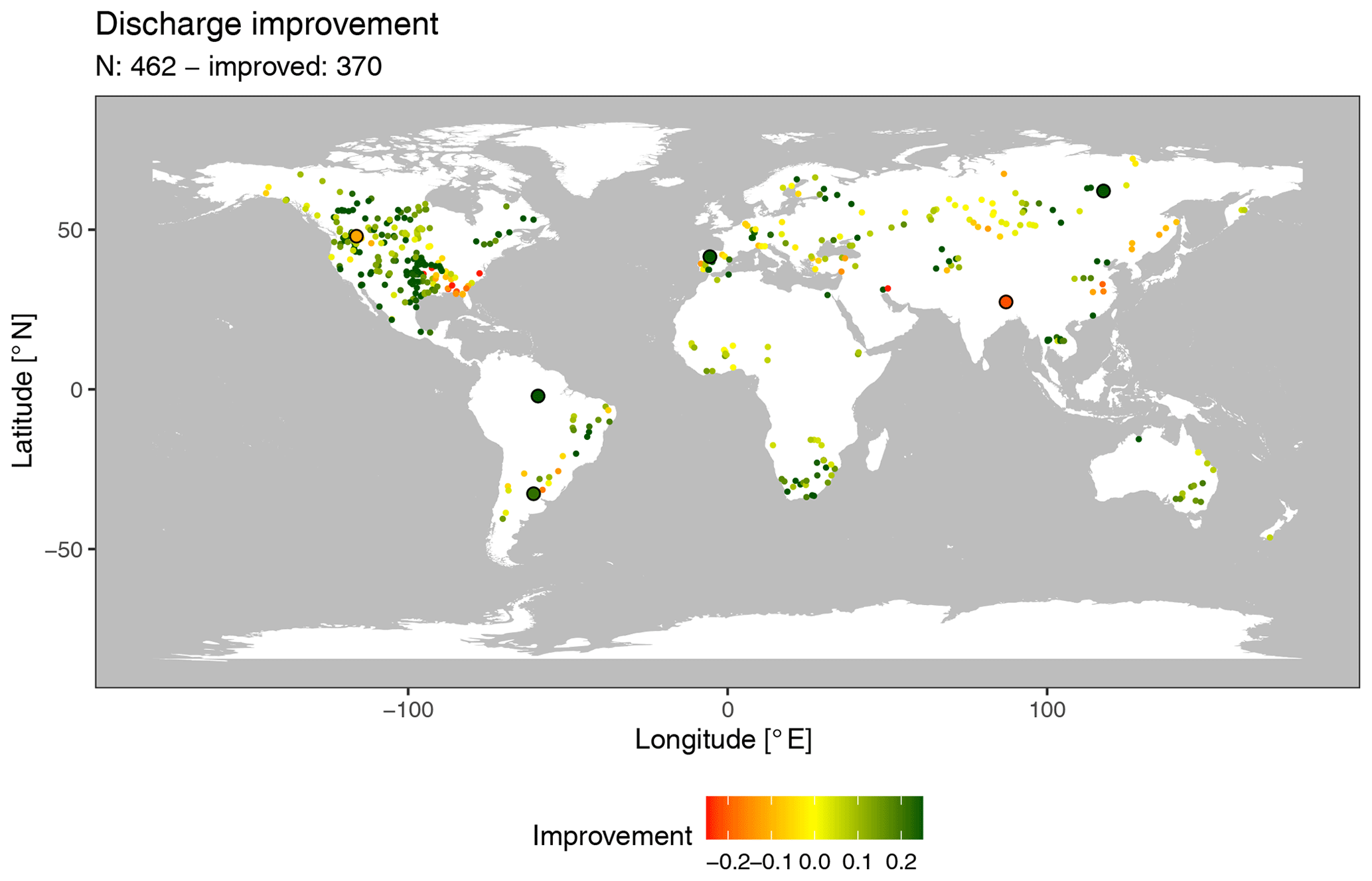Image resolution: width=1372 pixels, height=881 pixels.
Task: Click the -50 latitude tick label
Action: [x=62, y=550]
